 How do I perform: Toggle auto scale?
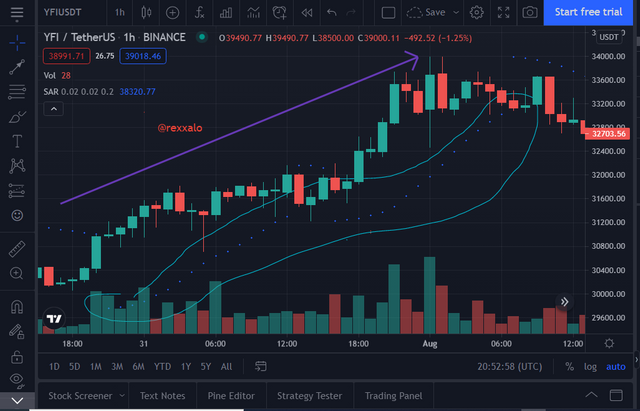[x=616, y=367]
